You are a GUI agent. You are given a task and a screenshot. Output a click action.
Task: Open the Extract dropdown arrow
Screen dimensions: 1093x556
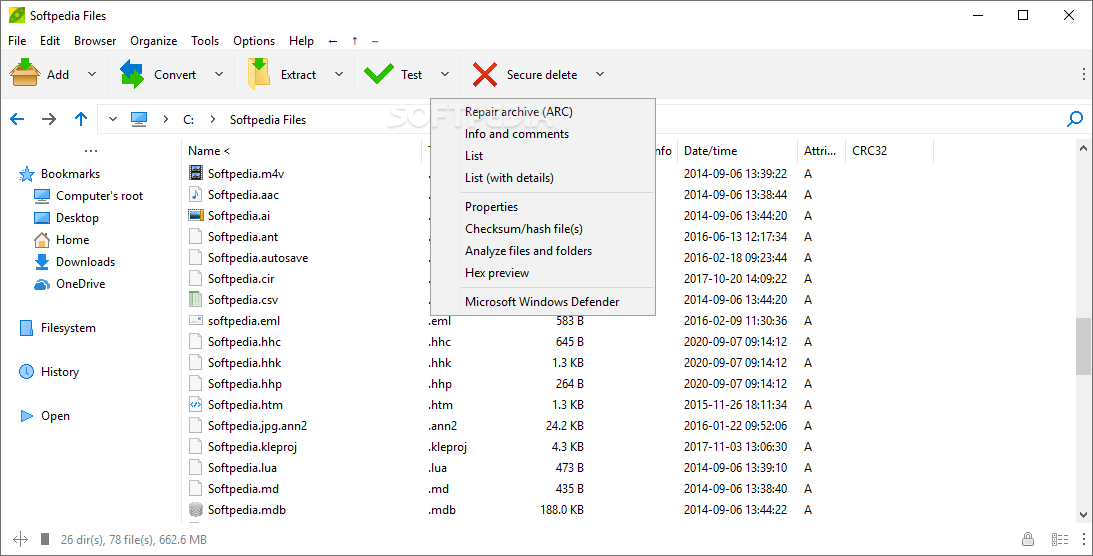[339, 74]
